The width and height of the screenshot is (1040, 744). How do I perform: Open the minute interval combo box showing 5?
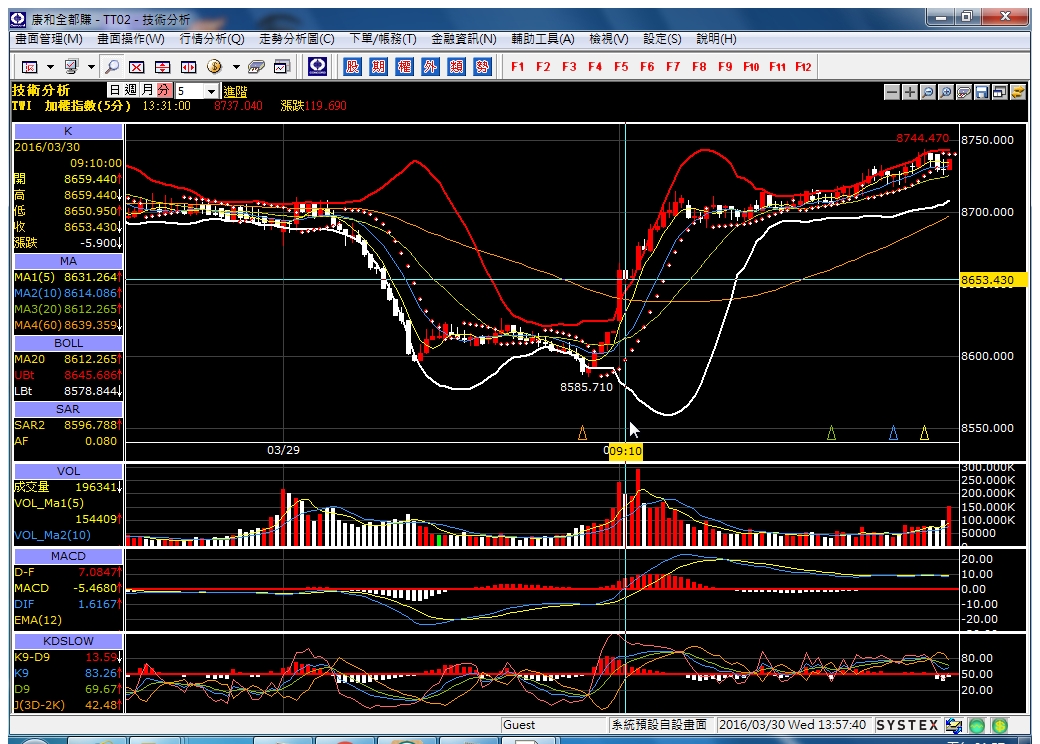tap(197, 91)
